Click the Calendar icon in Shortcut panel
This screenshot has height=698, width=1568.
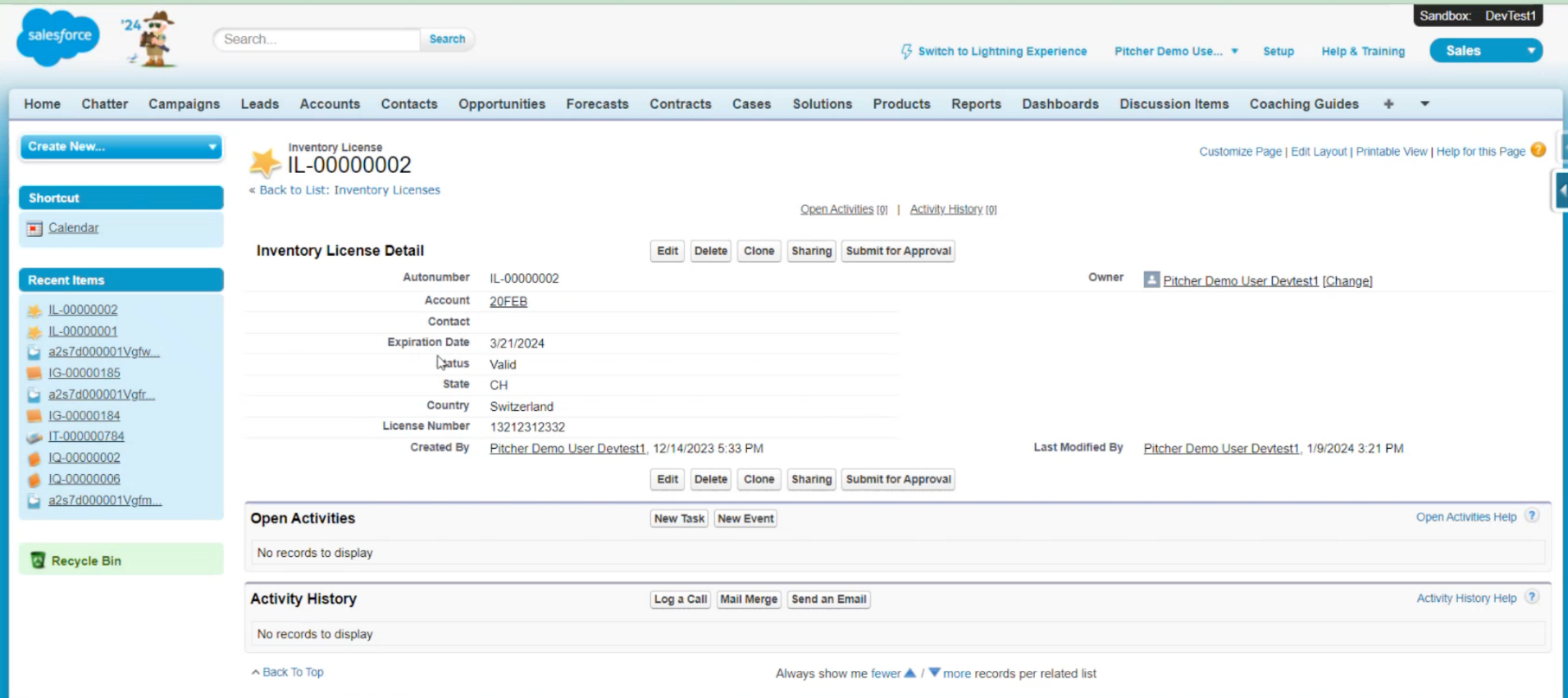(34, 229)
